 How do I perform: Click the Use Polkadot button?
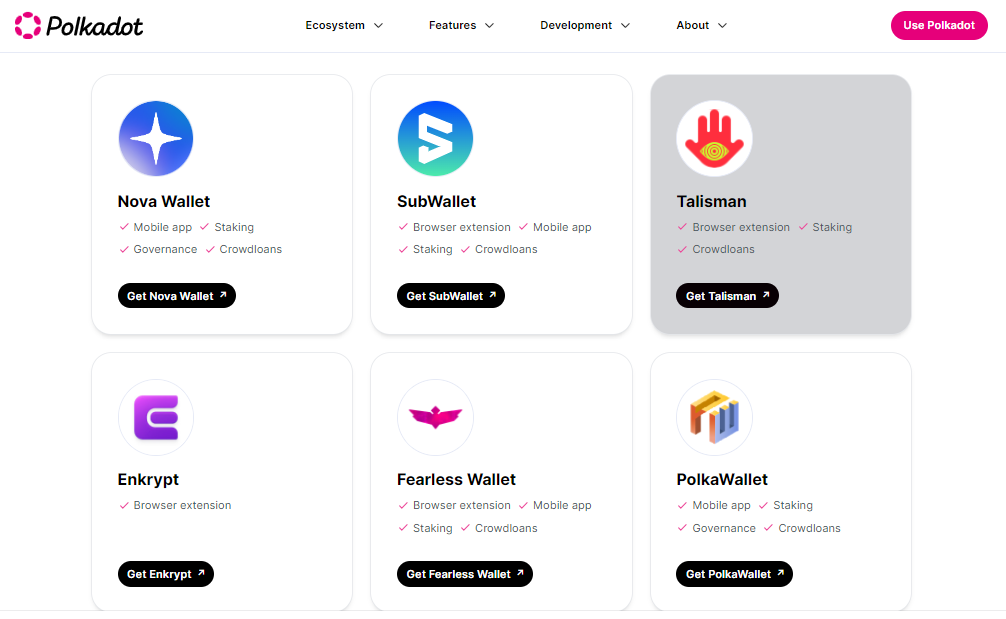coord(939,26)
